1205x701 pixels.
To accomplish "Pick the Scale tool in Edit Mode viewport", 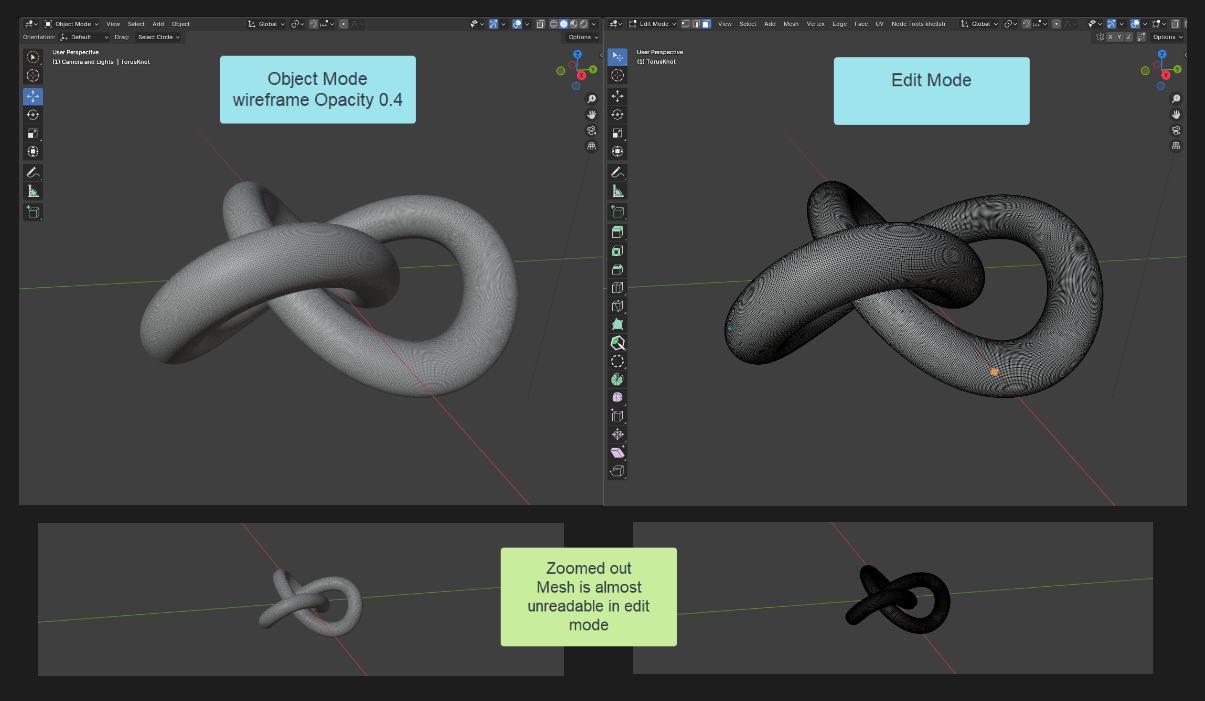I will (618, 133).
